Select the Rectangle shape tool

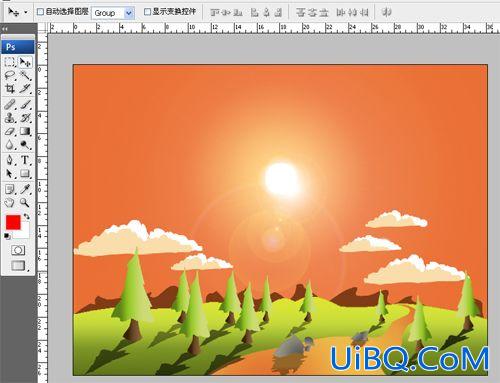pyautogui.click(x=25, y=174)
